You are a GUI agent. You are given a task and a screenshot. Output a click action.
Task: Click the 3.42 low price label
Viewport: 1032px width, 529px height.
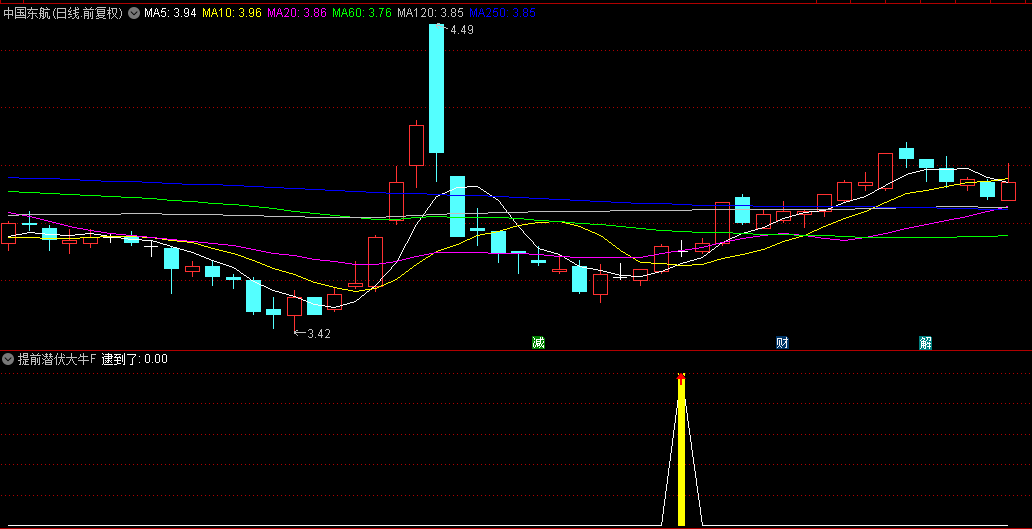tap(319, 334)
